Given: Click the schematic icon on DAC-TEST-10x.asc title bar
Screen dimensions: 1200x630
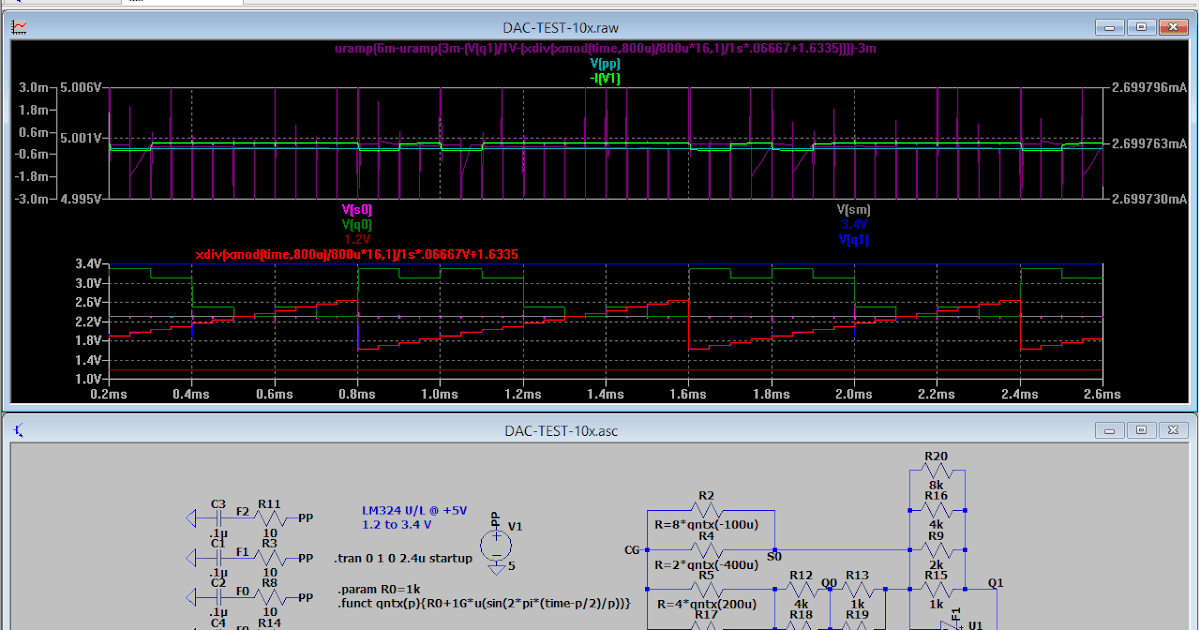Looking at the screenshot, I should pyautogui.click(x=16, y=431).
